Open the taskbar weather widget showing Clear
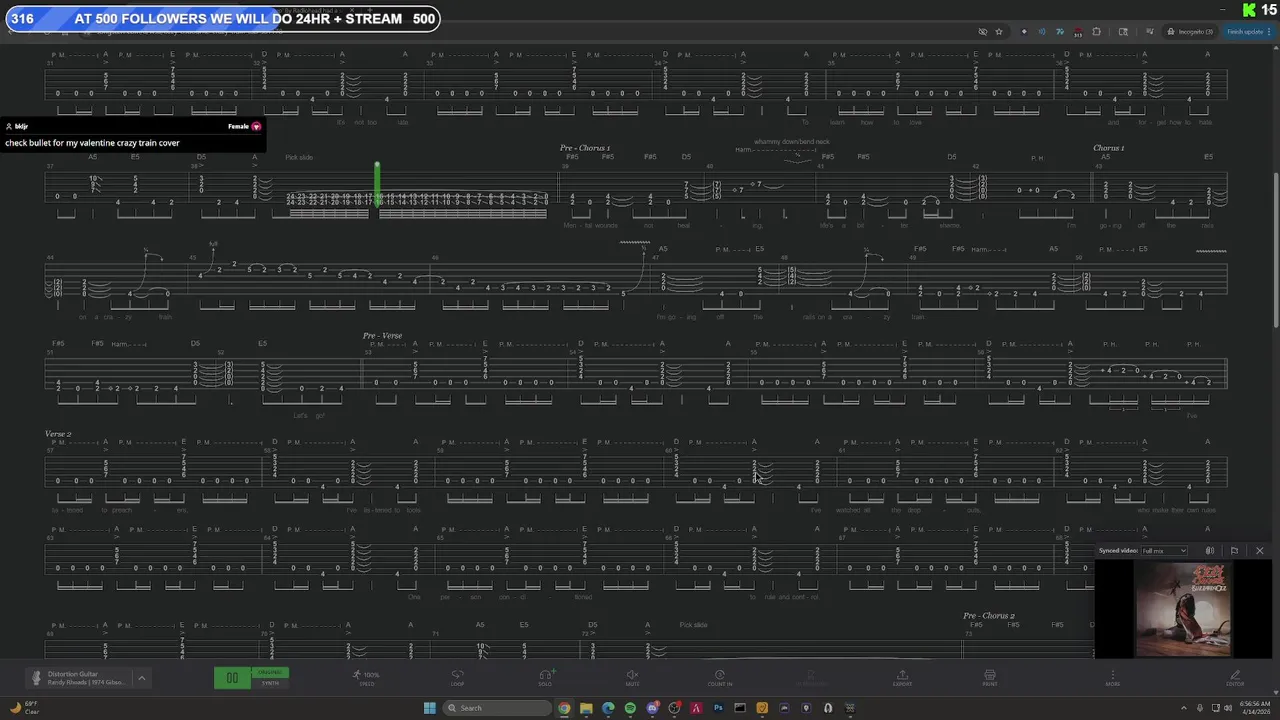This screenshot has width=1280, height=720. [x=25, y=708]
